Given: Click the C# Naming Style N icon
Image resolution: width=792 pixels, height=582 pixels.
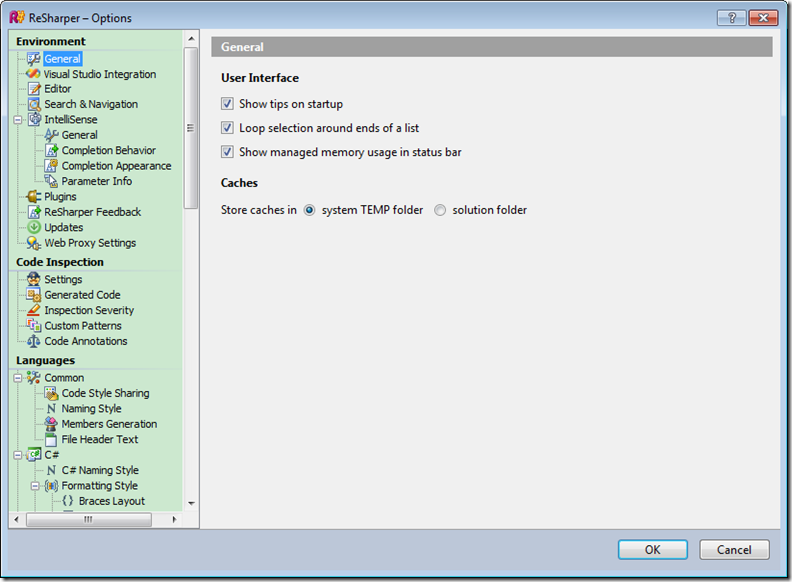Looking at the screenshot, I should click(51, 470).
